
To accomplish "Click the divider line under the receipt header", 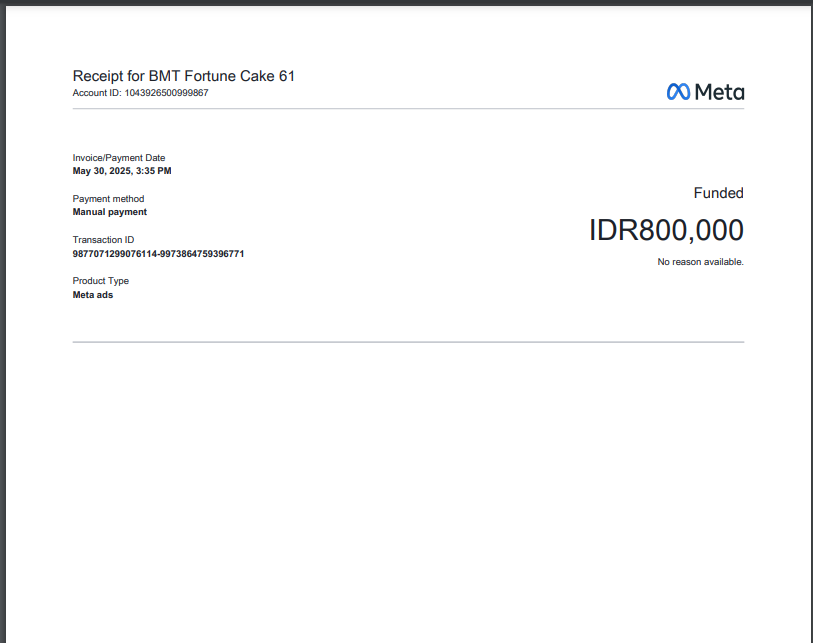I will click(408, 108).
